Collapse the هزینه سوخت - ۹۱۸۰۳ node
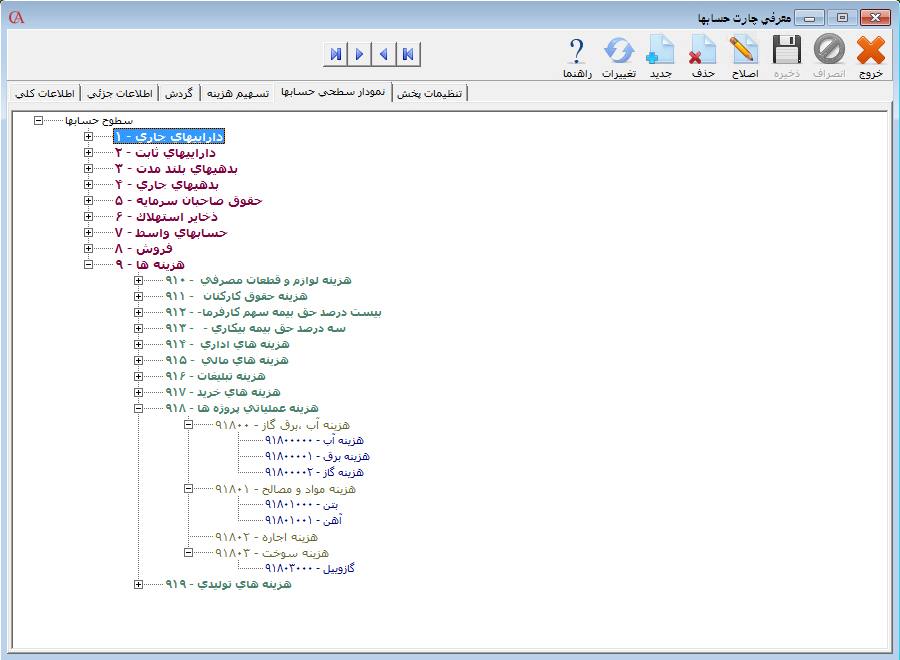 point(189,553)
